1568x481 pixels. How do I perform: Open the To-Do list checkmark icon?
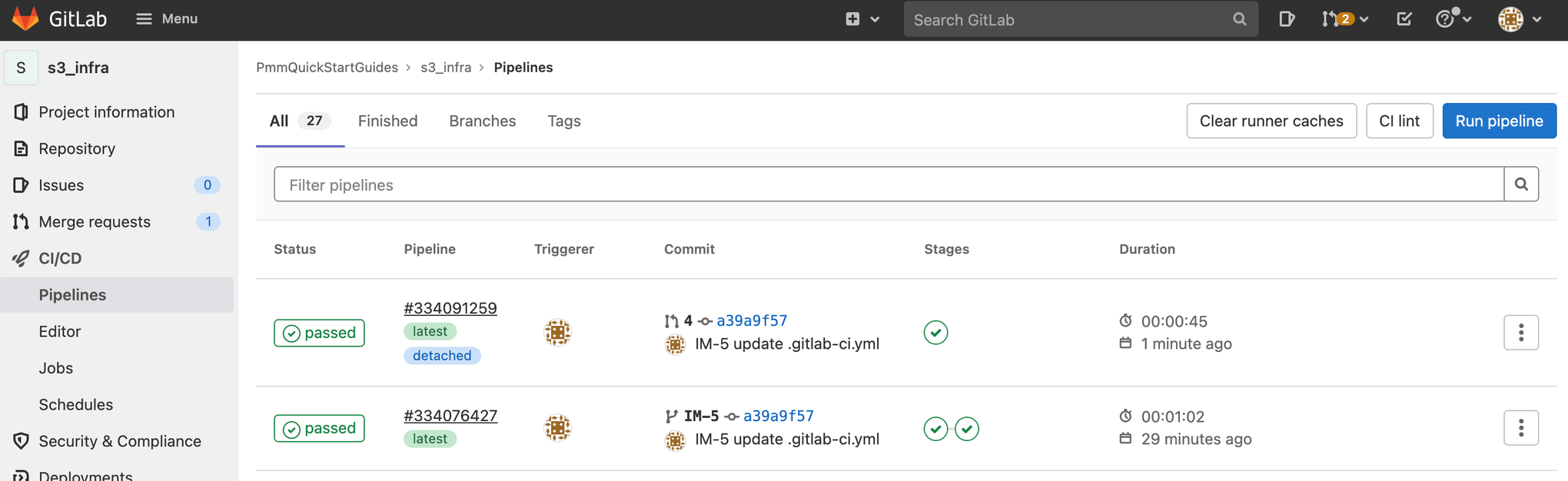[x=1404, y=19]
